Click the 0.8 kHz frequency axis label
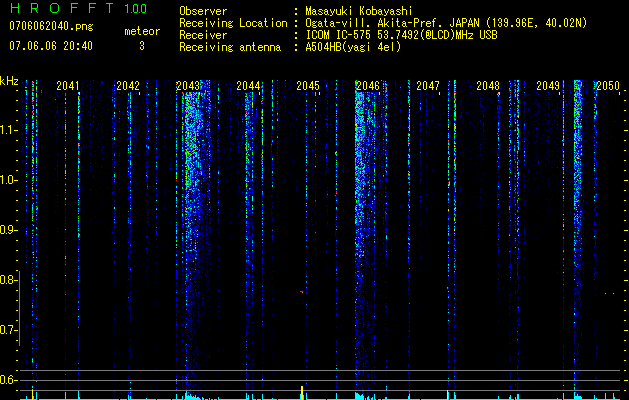The image size is (629, 400). tap(8, 280)
